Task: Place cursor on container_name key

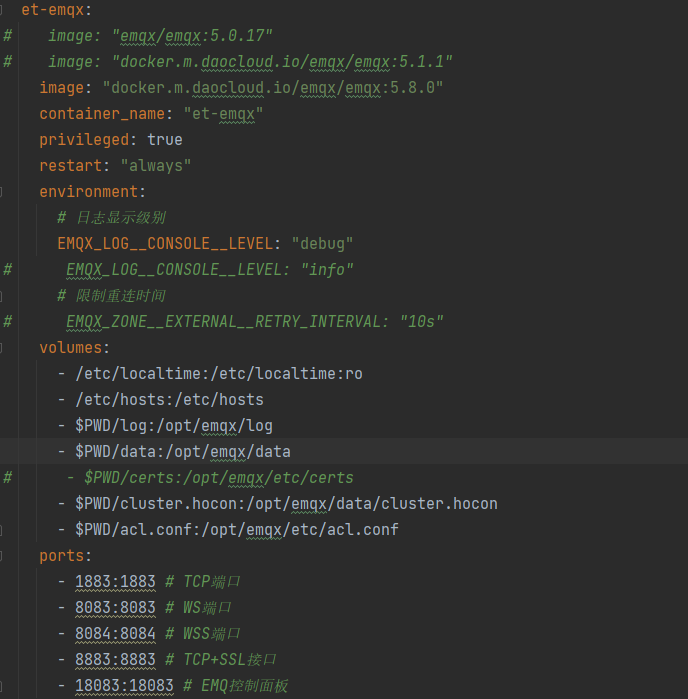Action: [102, 114]
